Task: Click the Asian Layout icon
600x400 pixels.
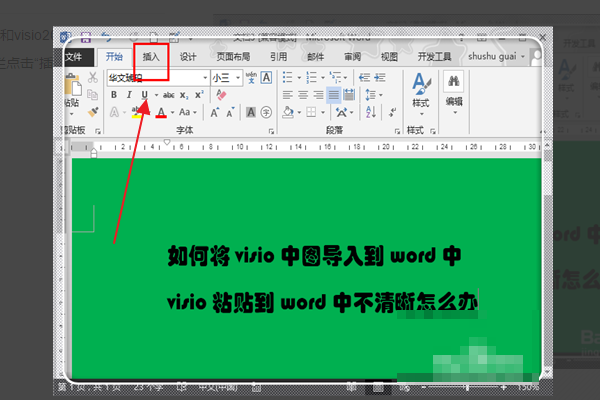Action: pyautogui.click(x=341, y=112)
